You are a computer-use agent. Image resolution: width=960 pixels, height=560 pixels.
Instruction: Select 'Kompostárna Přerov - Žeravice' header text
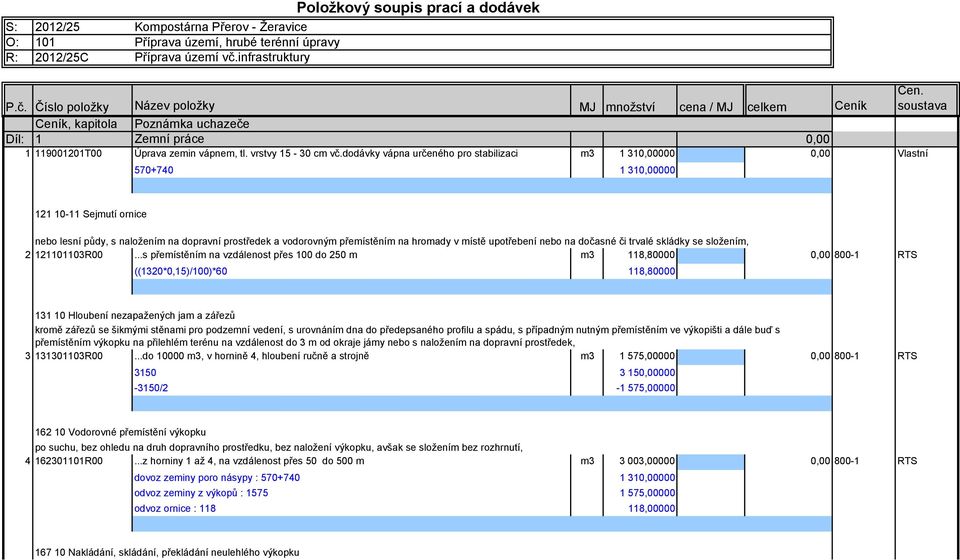220,27
